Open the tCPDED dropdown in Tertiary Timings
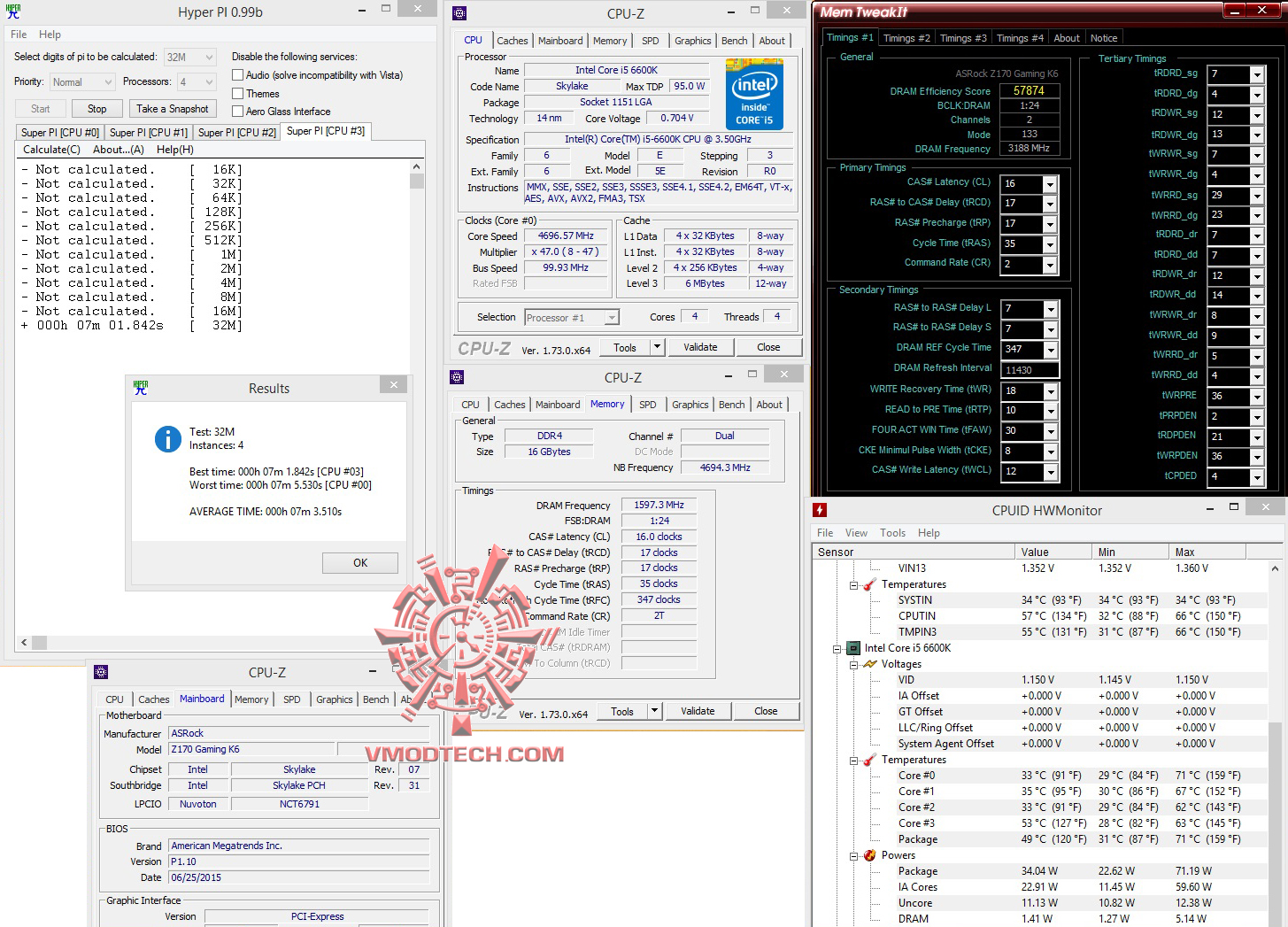Image resolution: width=1288 pixels, height=927 pixels. [1257, 477]
